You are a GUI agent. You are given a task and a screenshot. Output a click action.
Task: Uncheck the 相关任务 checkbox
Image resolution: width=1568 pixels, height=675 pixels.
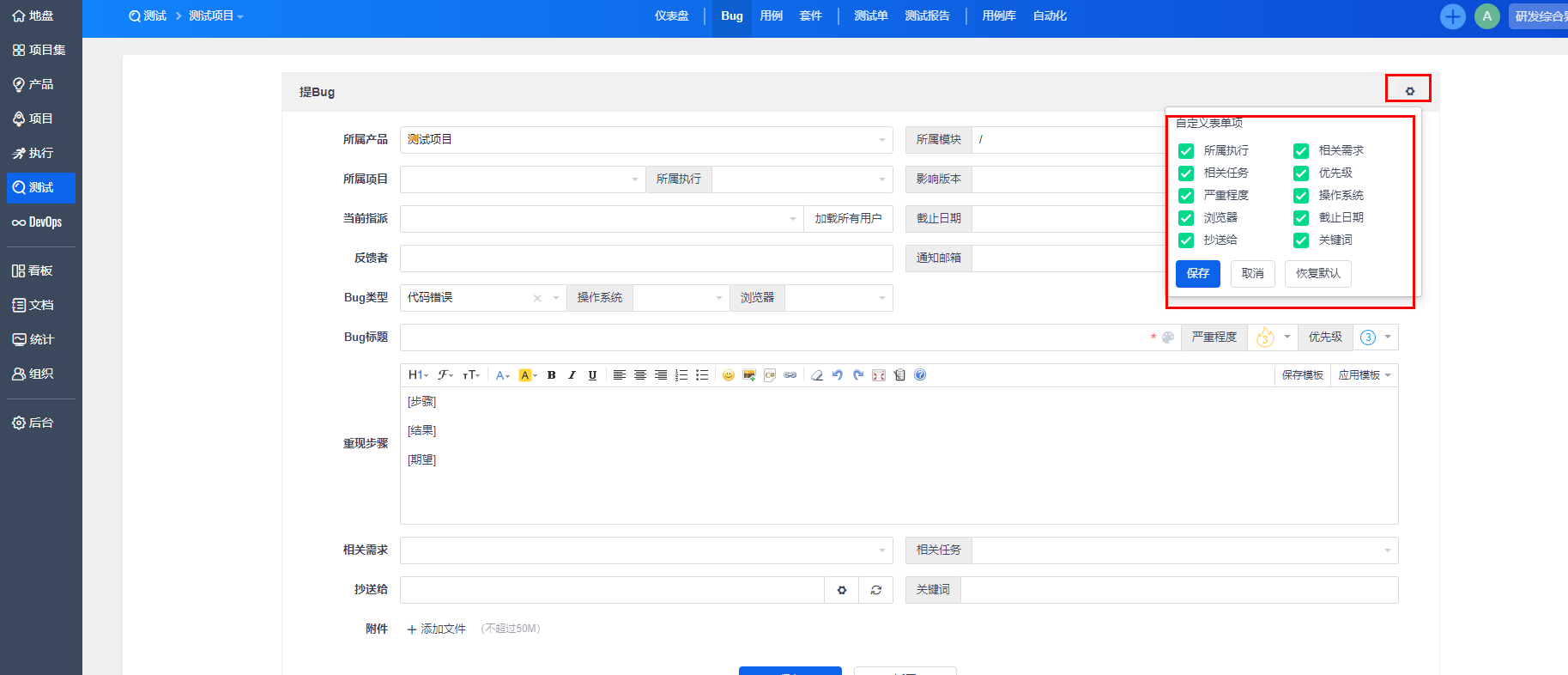coord(1186,173)
